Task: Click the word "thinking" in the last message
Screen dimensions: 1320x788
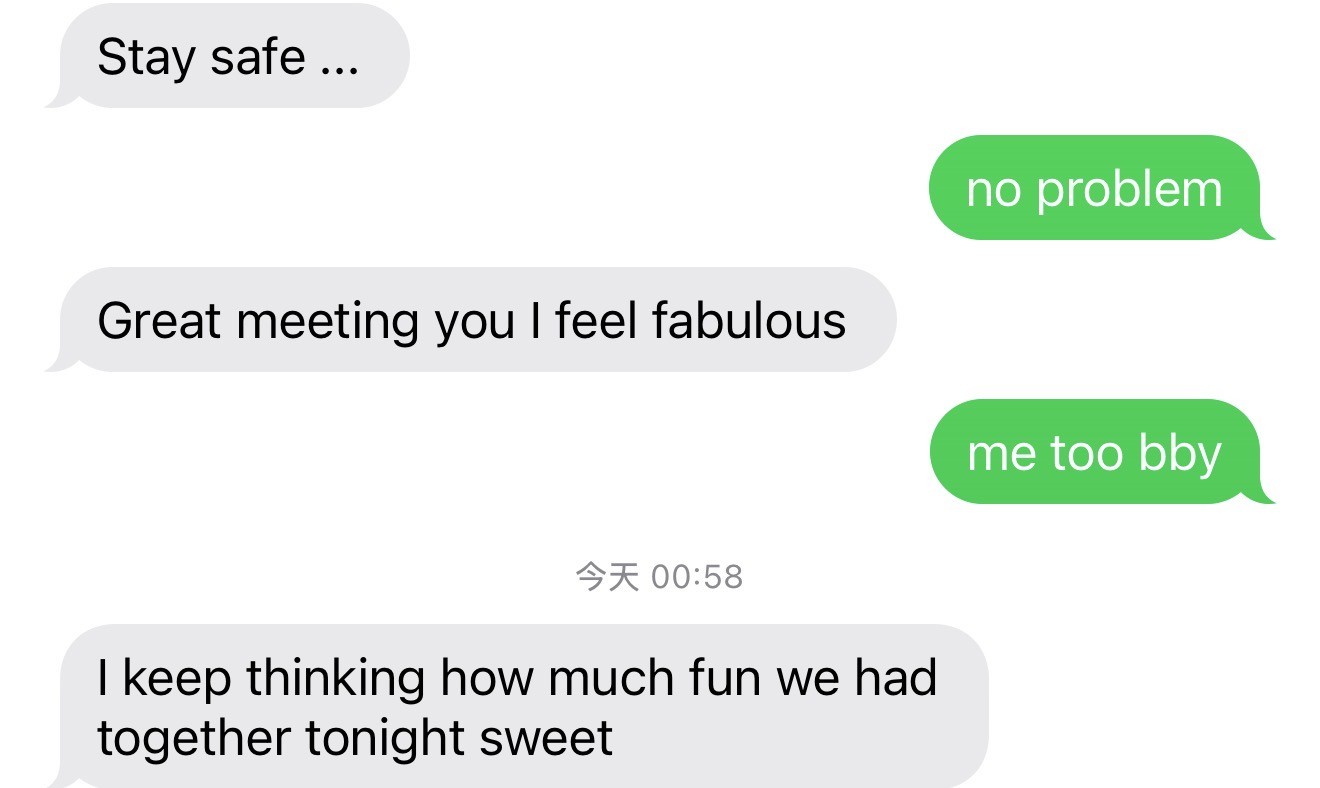Action: pos(336,679)
